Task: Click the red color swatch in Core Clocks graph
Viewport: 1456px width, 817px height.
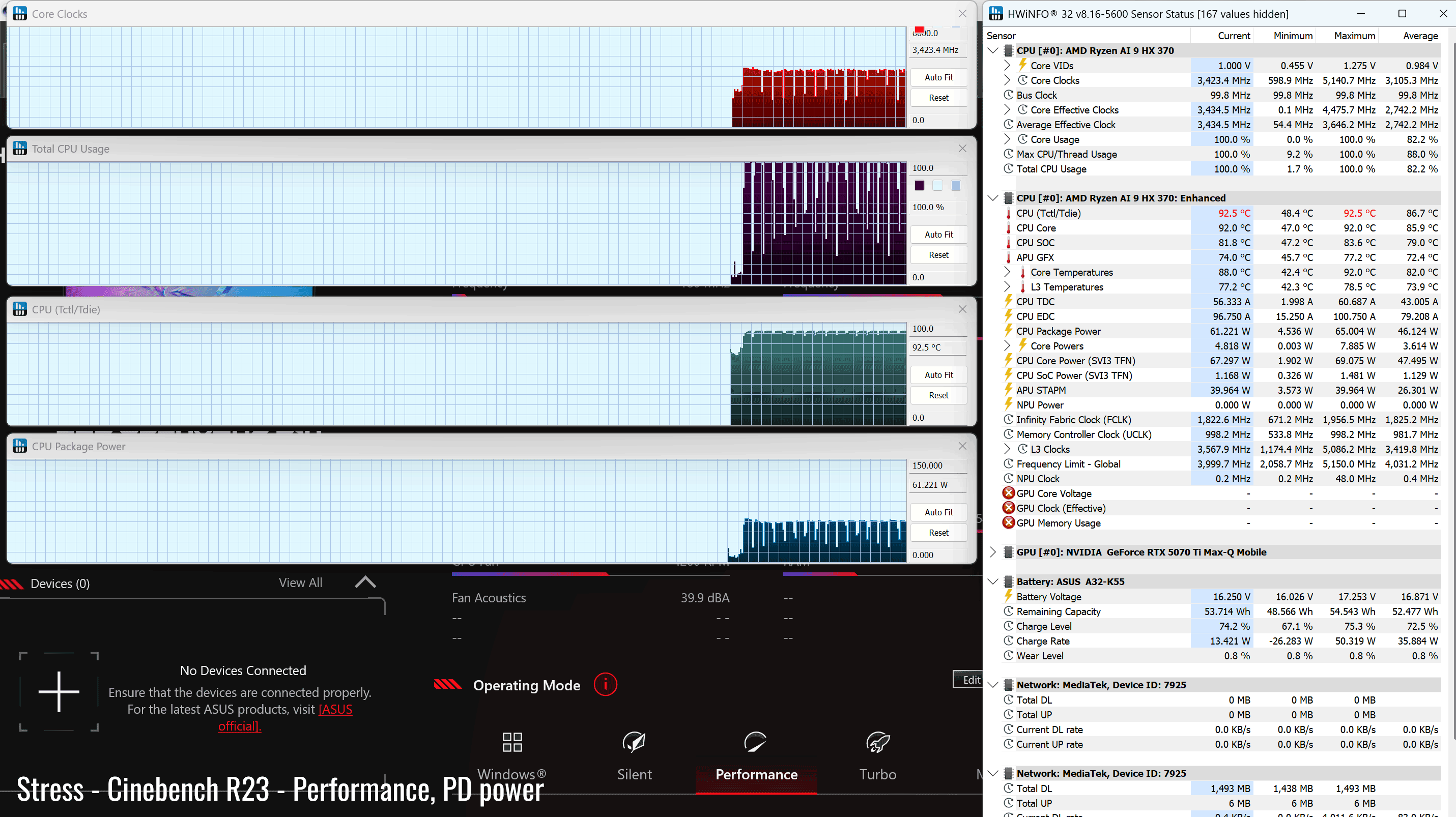Action: tap(919, 30)
